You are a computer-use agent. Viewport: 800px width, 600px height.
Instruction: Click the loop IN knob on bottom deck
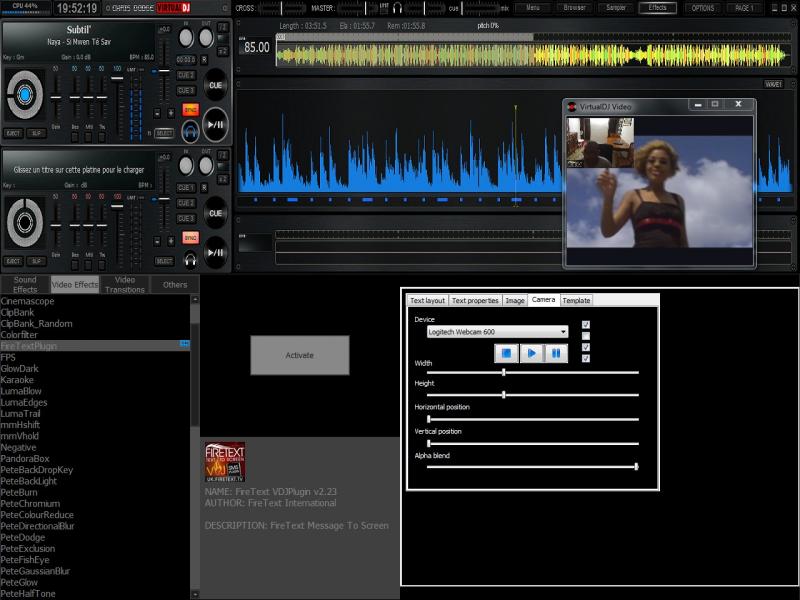coord(186,166)
